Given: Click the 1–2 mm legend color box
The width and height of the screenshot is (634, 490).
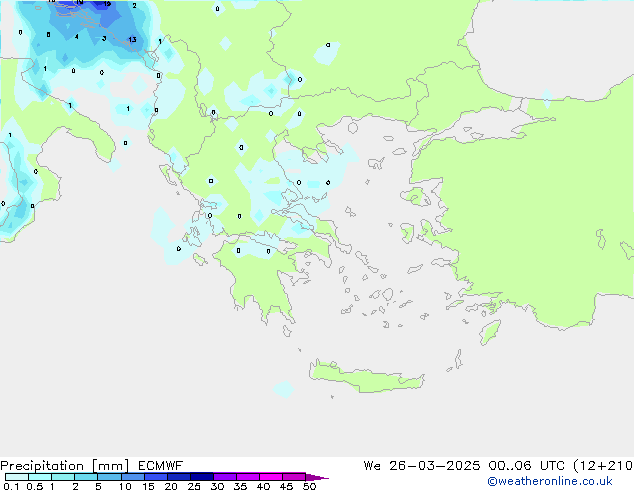Looking at the screenshot, I should pos(63,477).
